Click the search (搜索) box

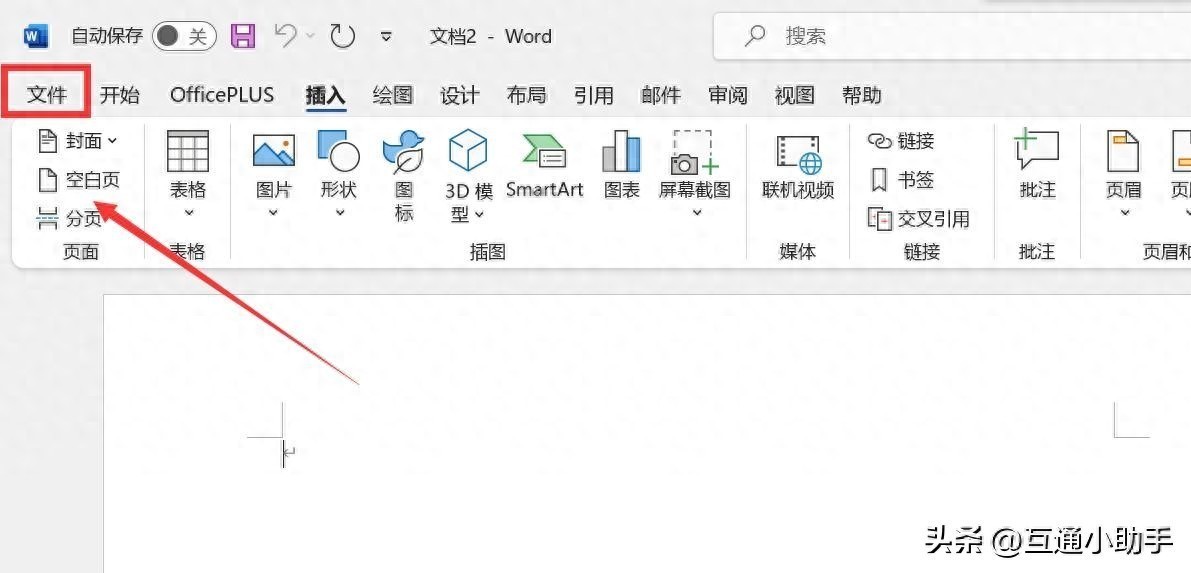[x=940, y=37]
